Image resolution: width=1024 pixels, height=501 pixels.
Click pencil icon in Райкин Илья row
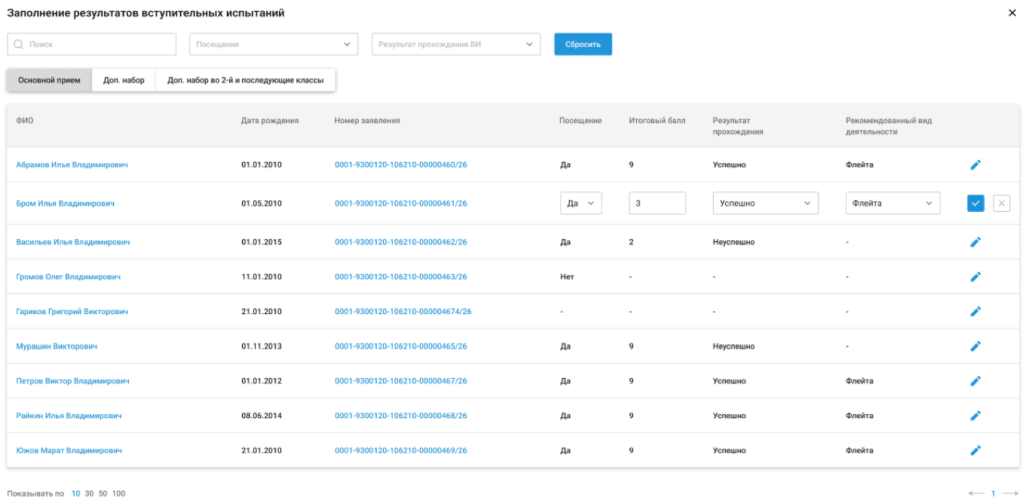point(975,415)
